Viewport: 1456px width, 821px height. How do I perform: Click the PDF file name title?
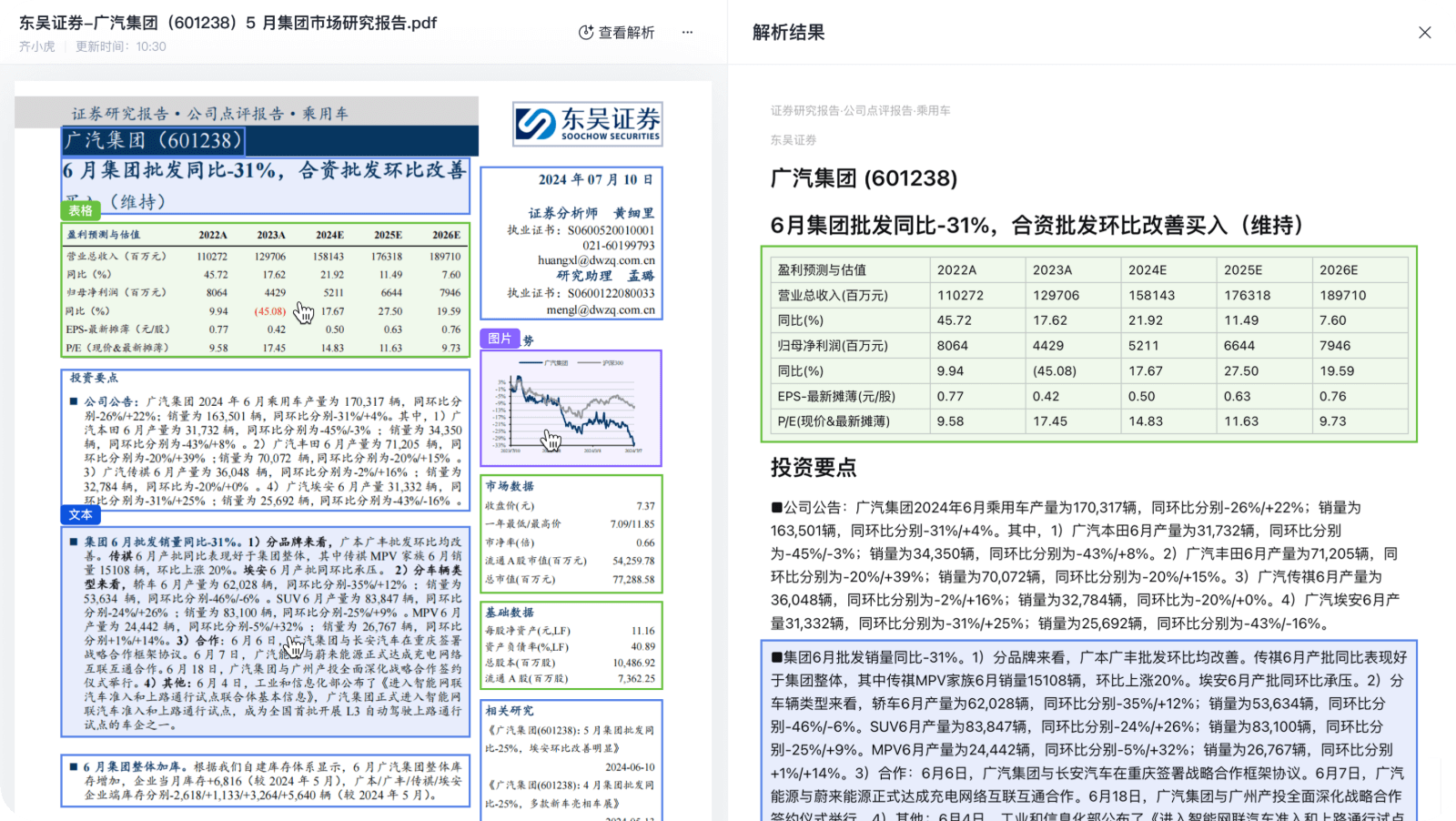click(228, 23)
